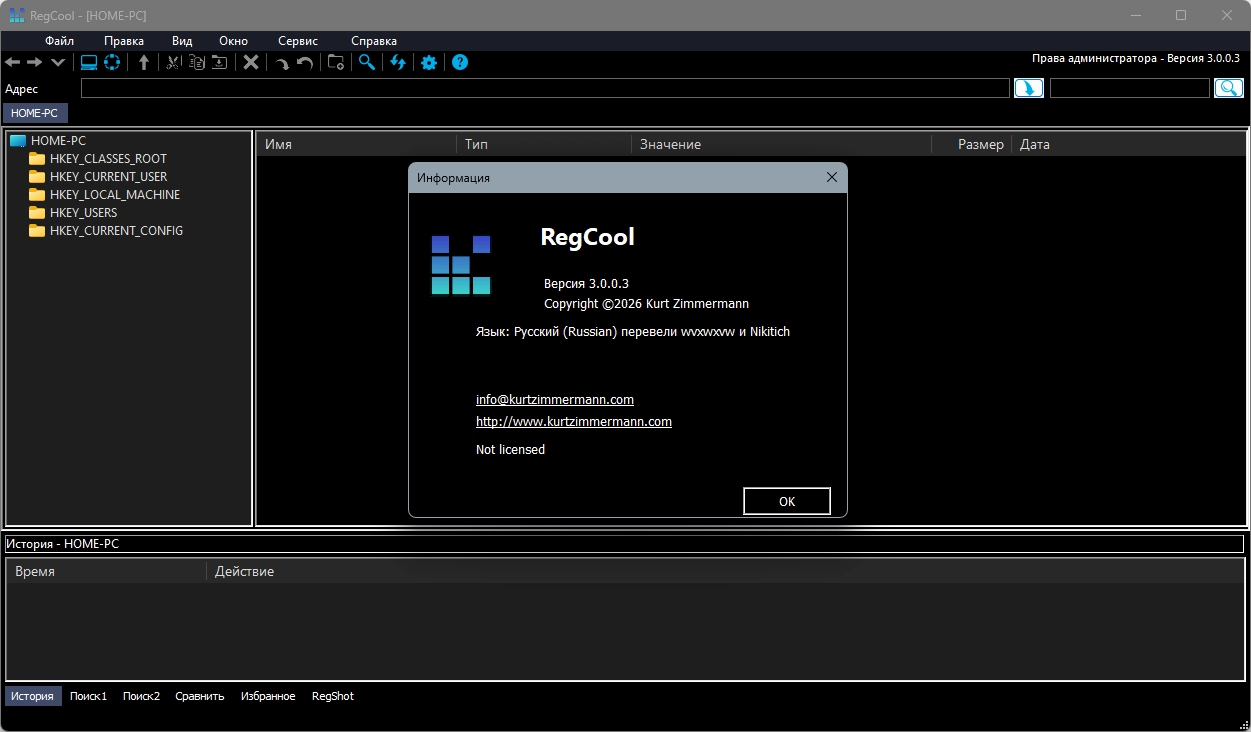Switch to the Сравнить tab
1251x732 pixels.
[x=200, y=696]
